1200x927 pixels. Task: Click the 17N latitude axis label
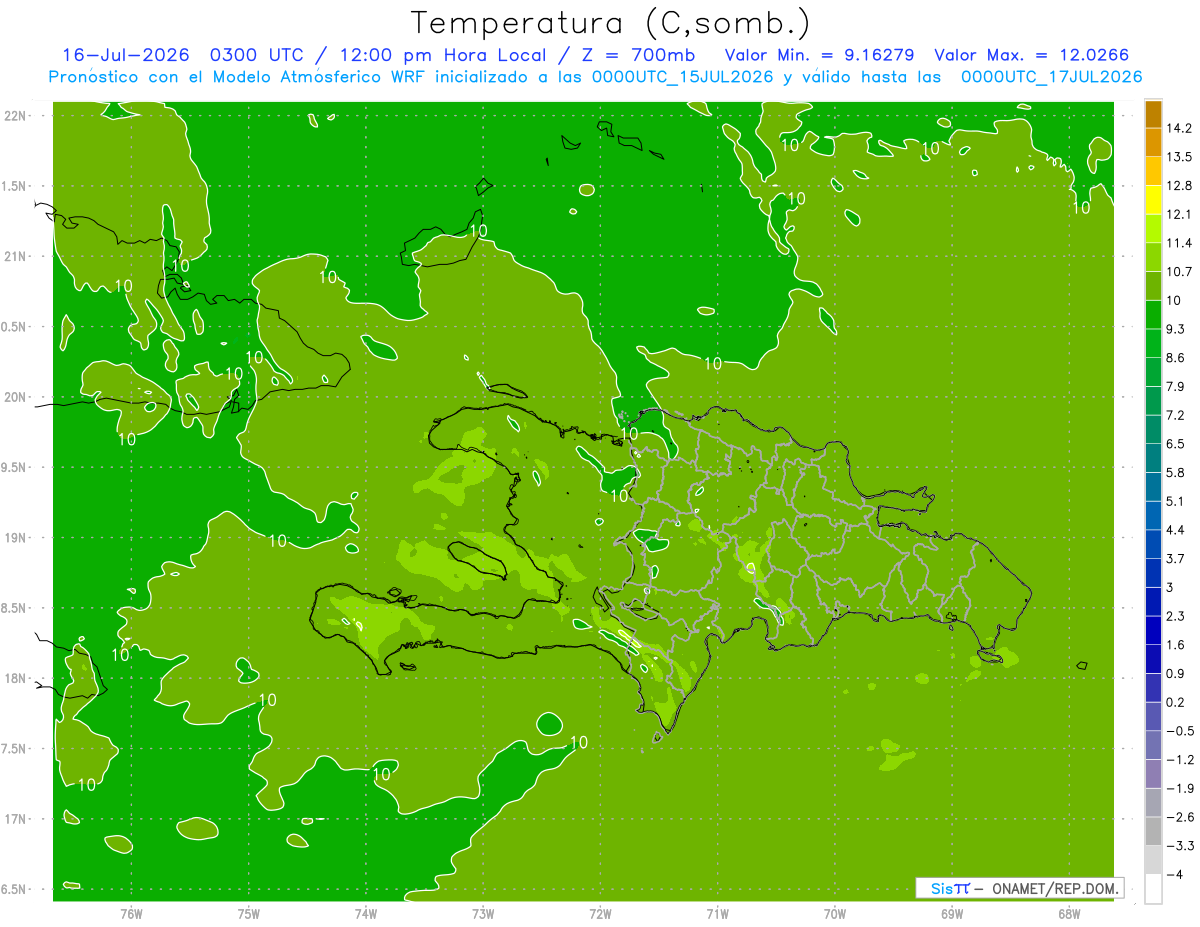point(14,819)
